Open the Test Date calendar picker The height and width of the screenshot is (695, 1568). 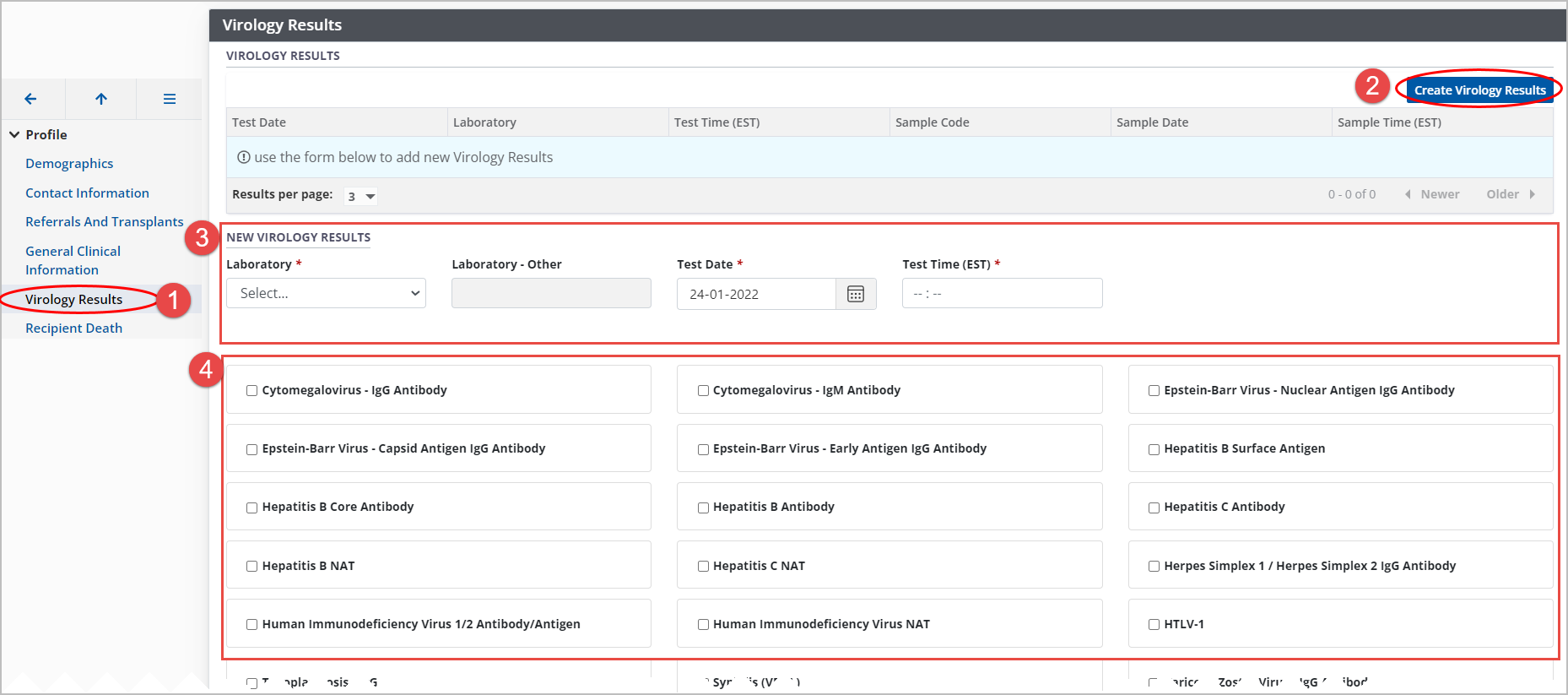[x=855, y=294]
